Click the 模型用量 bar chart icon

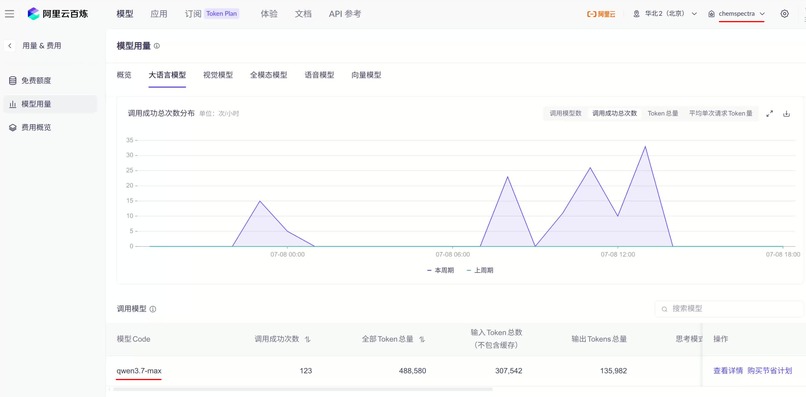click(13, 104)
